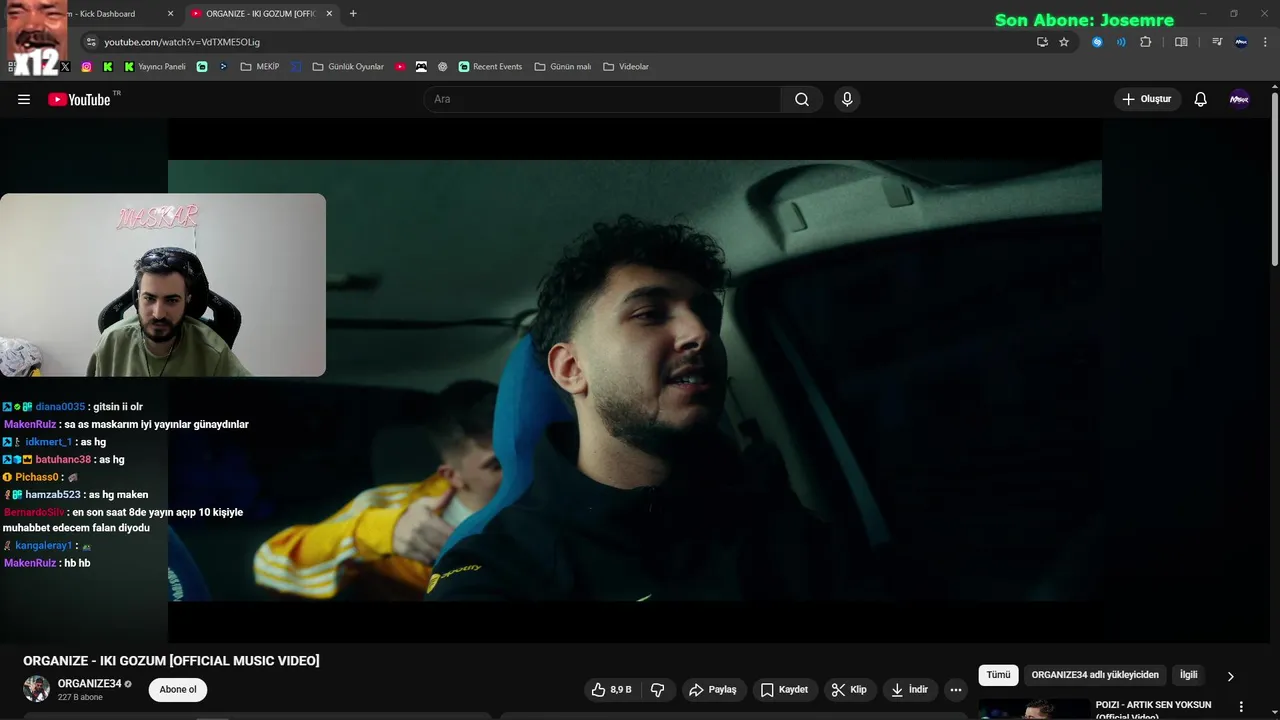Screen dimensions: 1280x720
Task: Open the YouTube notifications bell
Action: 1201,99
